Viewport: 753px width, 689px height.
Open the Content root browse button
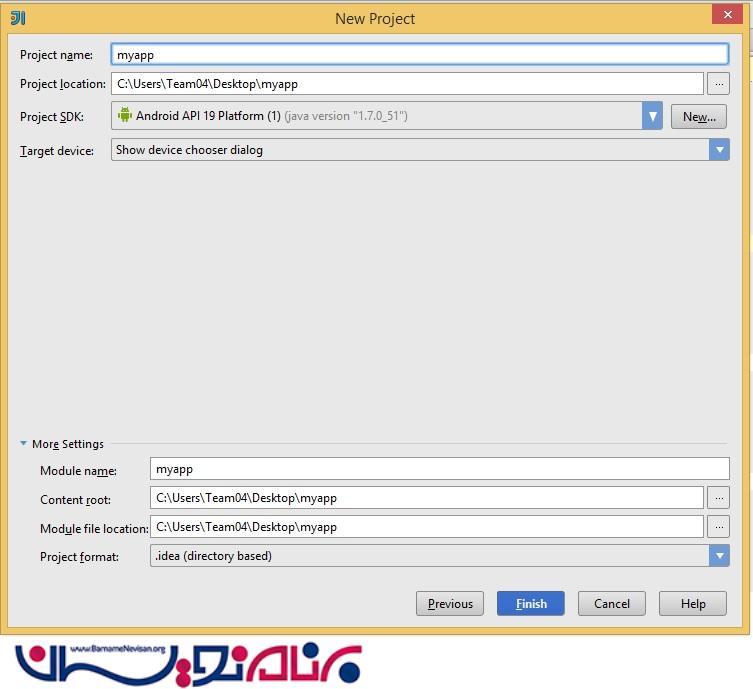pos(718,497)
